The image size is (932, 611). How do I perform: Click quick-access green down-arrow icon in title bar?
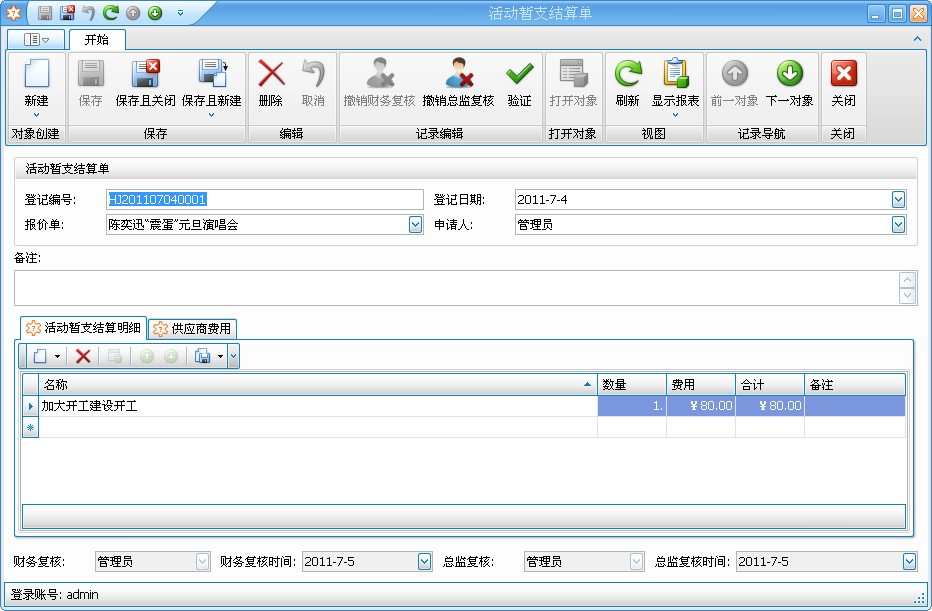click(155, 13)
